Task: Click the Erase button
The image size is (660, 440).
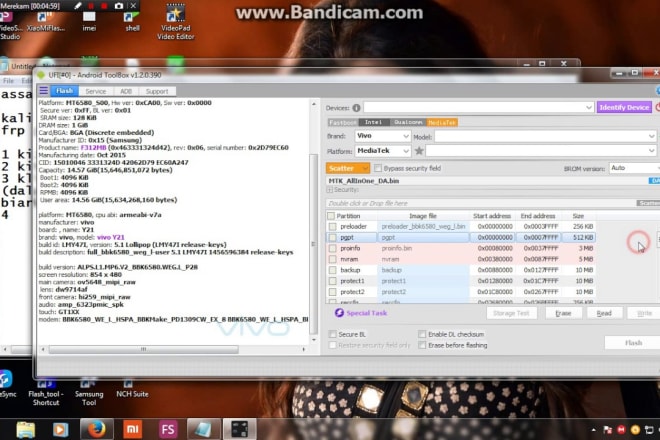Action: 563,313
